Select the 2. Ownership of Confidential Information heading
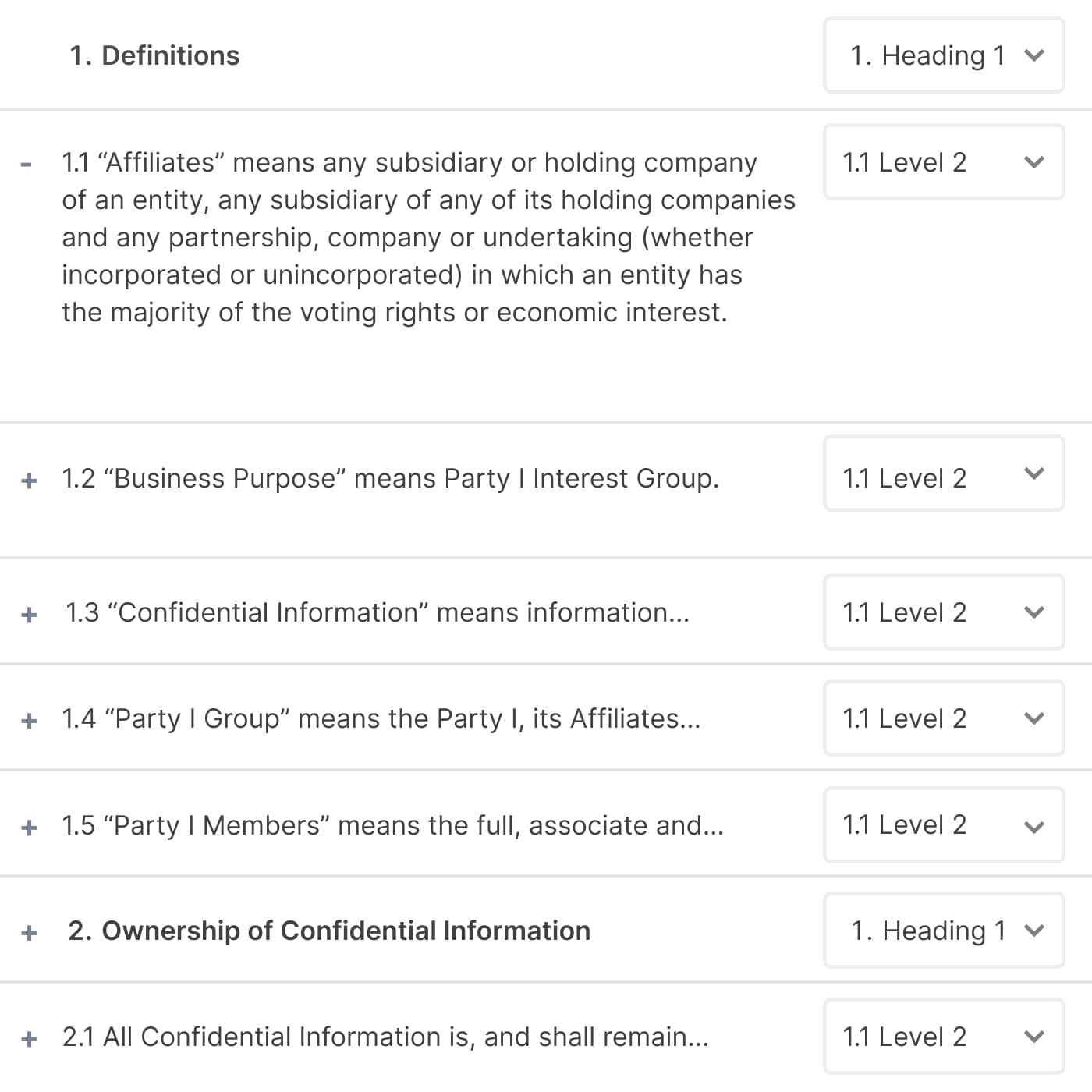 (x=329, y=931)
